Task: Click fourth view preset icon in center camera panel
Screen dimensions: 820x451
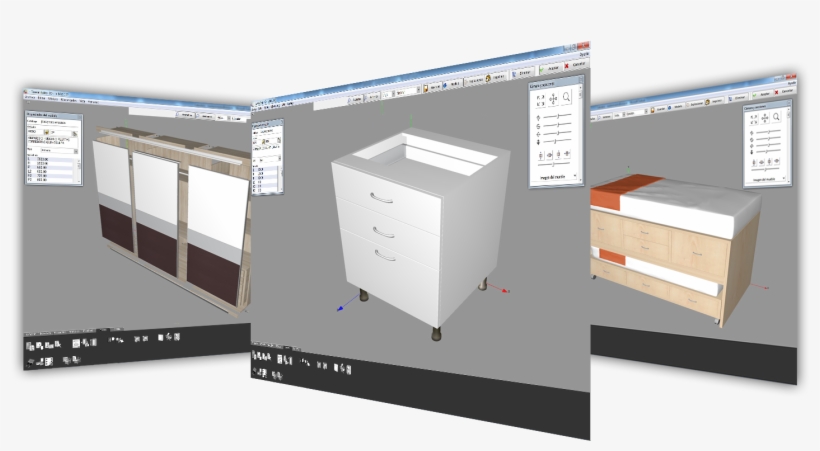Action: [x=567, y=153]
